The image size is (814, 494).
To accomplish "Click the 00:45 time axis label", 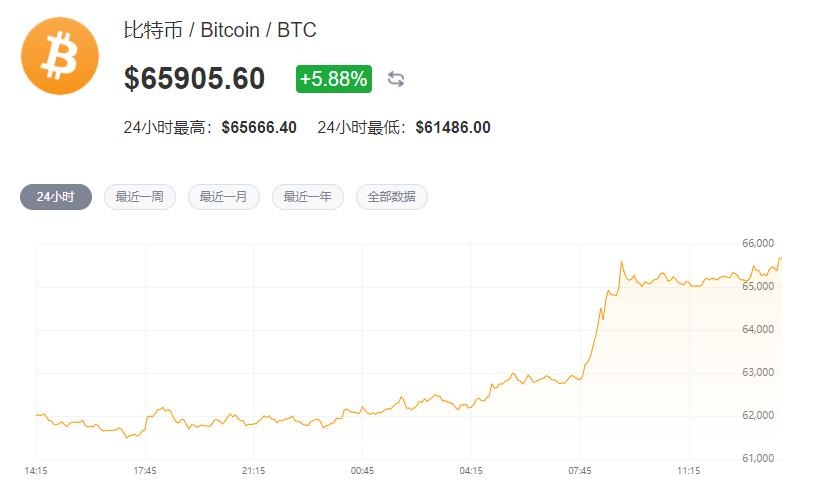I will [x=362, y=469].
